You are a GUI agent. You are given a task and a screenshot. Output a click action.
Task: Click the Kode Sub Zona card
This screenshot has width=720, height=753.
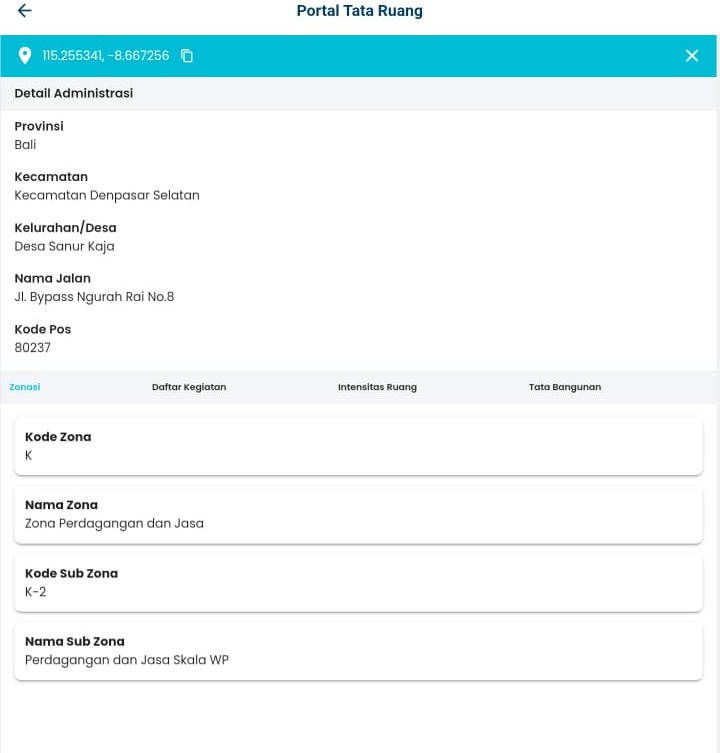point(358,582)
